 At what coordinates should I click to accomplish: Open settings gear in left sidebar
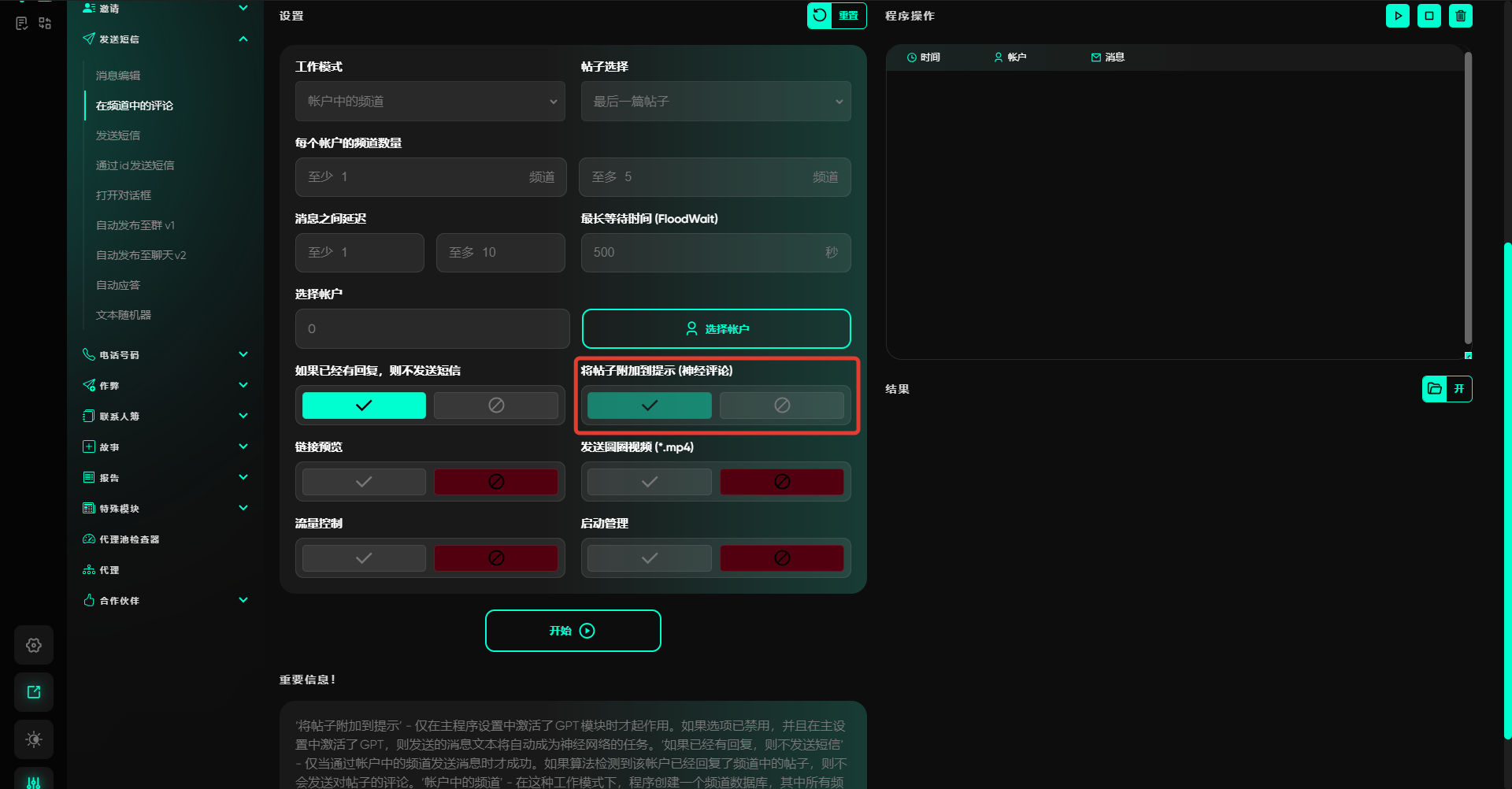point(34,646)
